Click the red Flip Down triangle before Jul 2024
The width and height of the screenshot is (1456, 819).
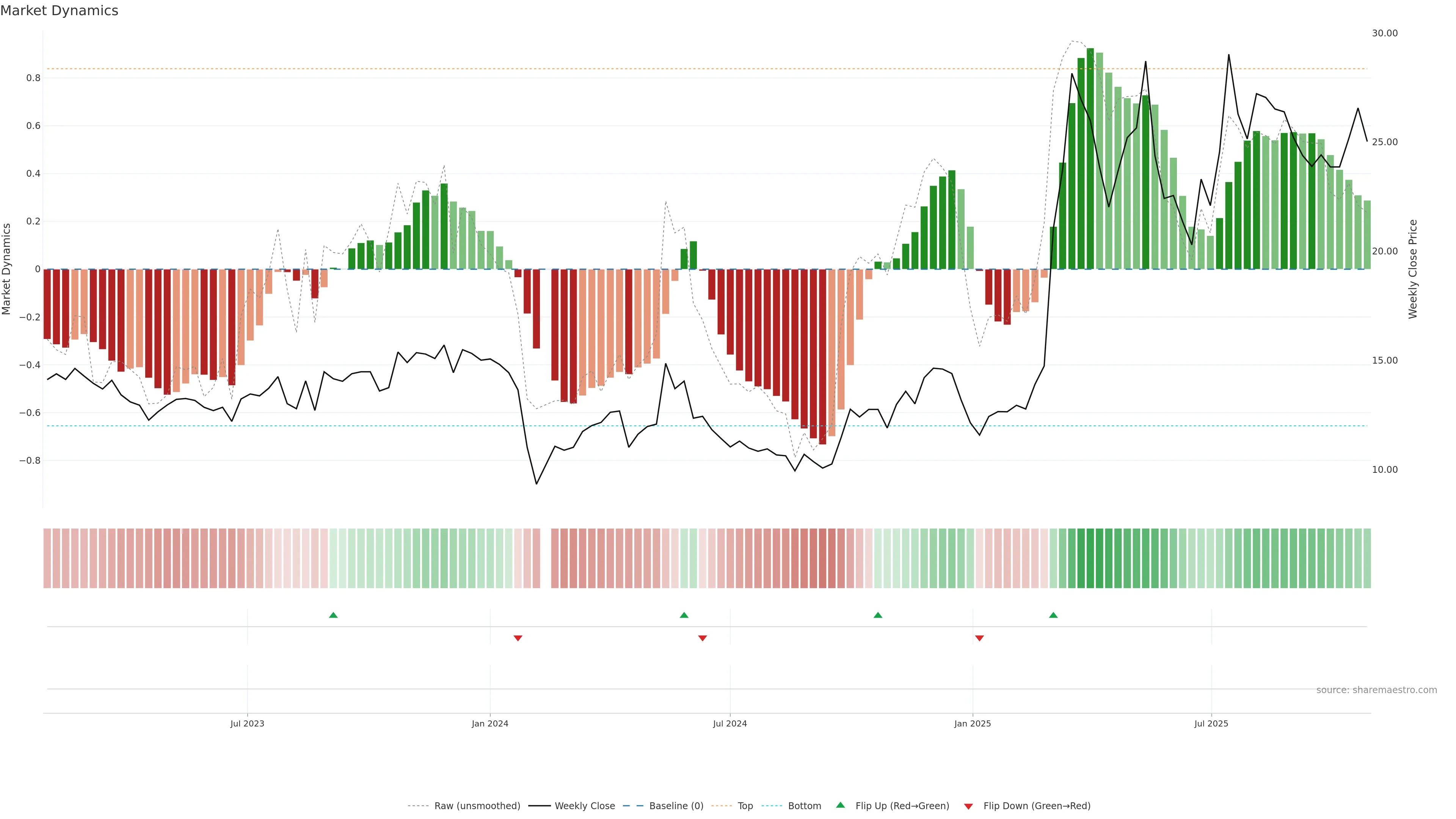coord(703,638)
